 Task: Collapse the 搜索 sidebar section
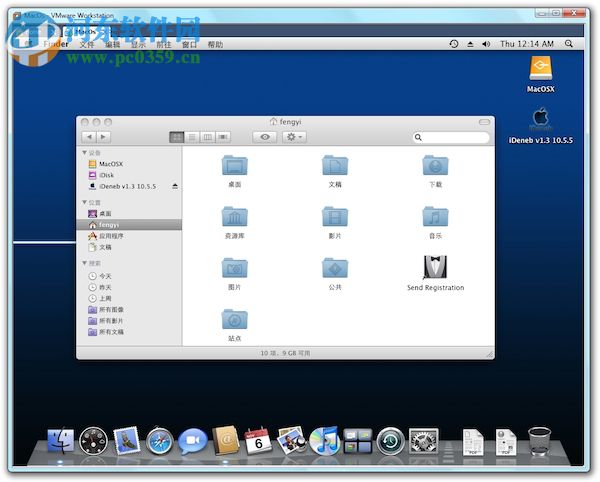pos(84,263)
